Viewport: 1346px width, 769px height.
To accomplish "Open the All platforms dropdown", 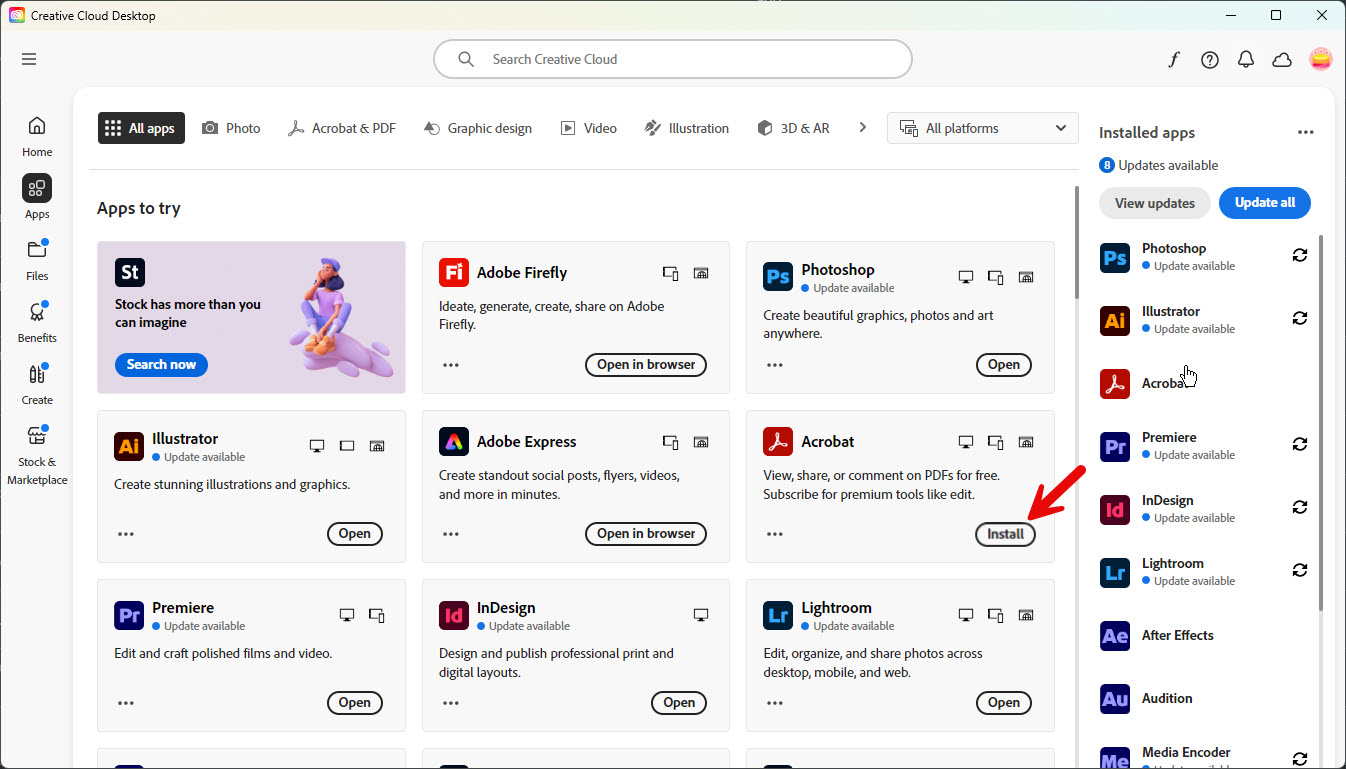I will (982, 128).
